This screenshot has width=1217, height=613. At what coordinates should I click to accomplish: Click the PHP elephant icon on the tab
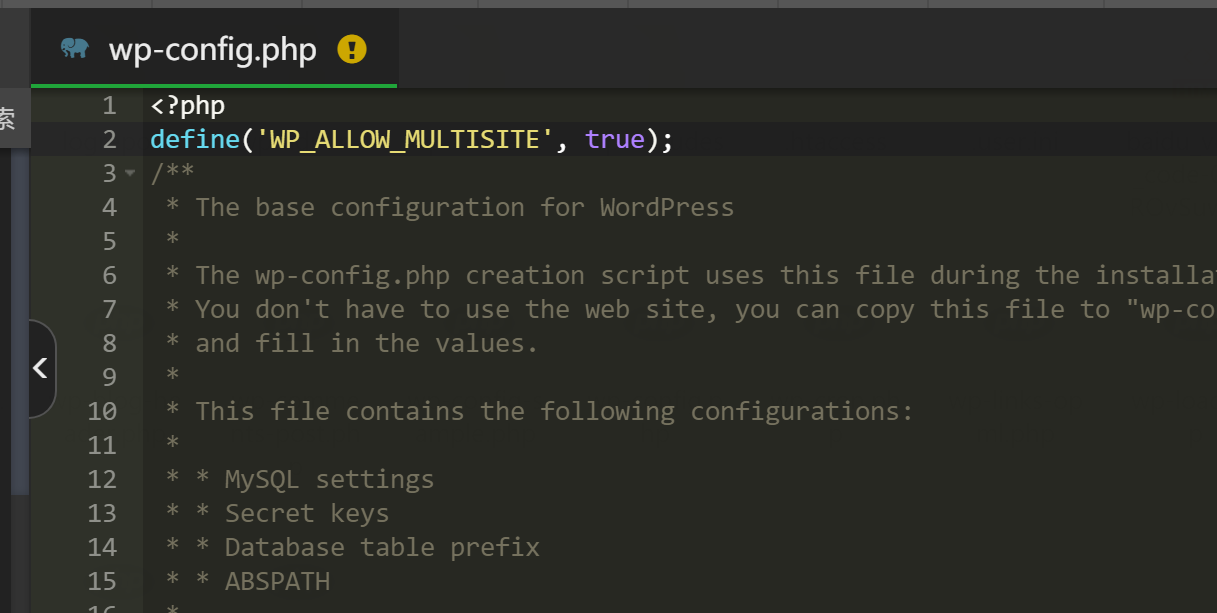pyautogui.click(x=74, y=49)
